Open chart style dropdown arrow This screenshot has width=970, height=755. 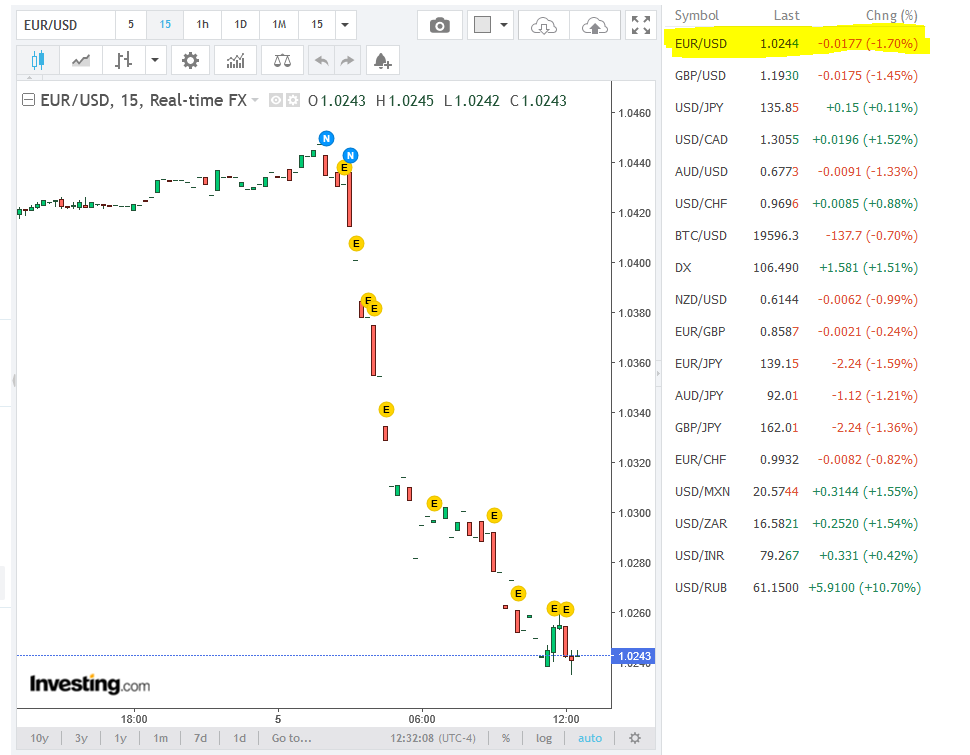pyautogui.click(x=155, y=60)
